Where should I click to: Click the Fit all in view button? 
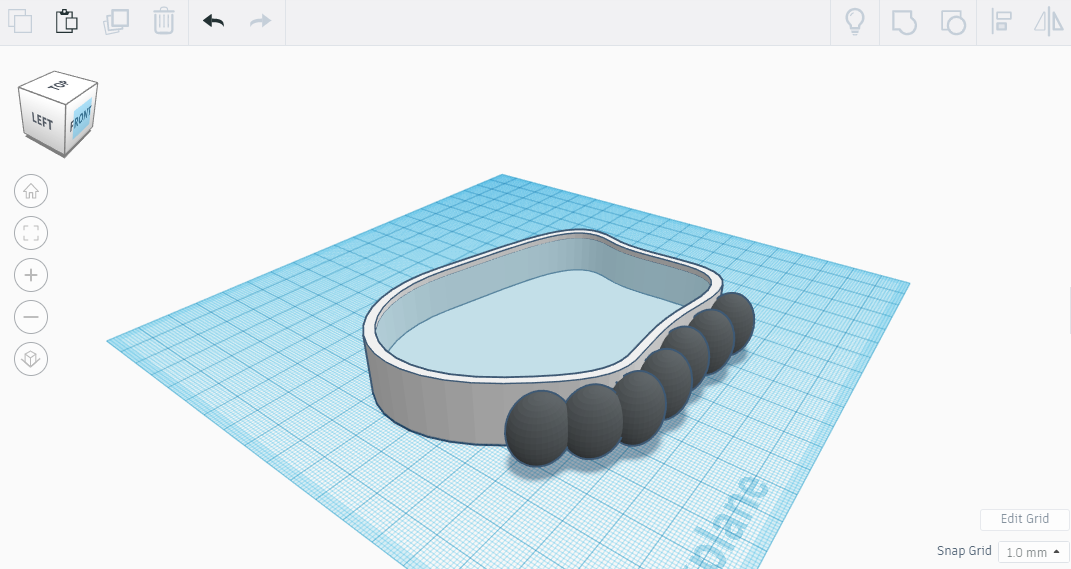31,233
